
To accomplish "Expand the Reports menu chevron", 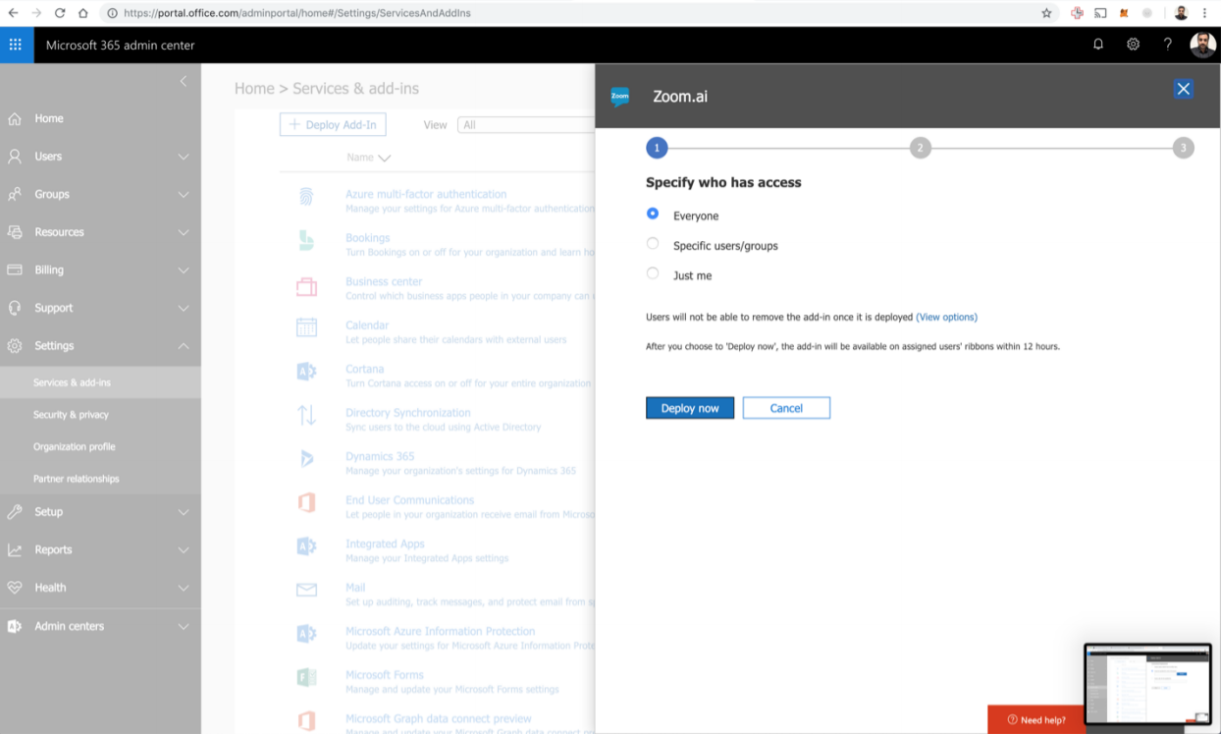I will 183,550.
